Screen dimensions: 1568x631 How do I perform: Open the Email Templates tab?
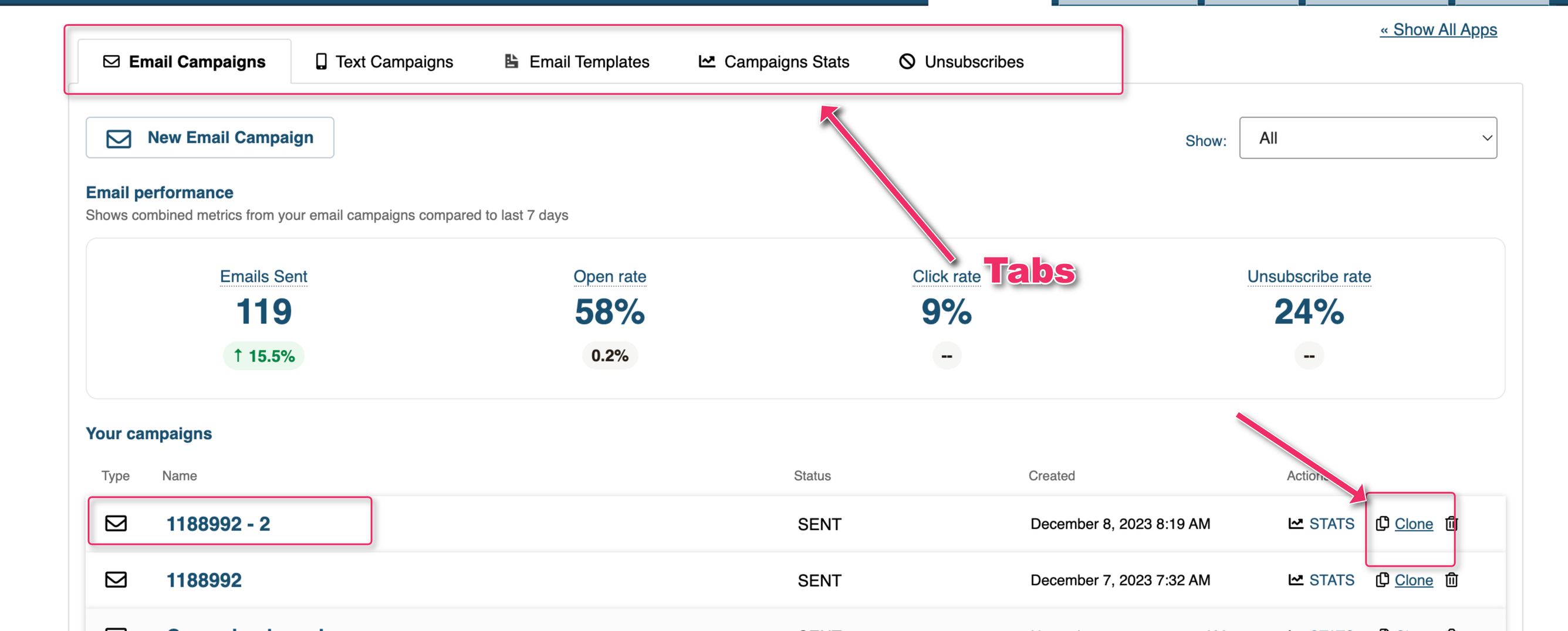pos(577,62)
